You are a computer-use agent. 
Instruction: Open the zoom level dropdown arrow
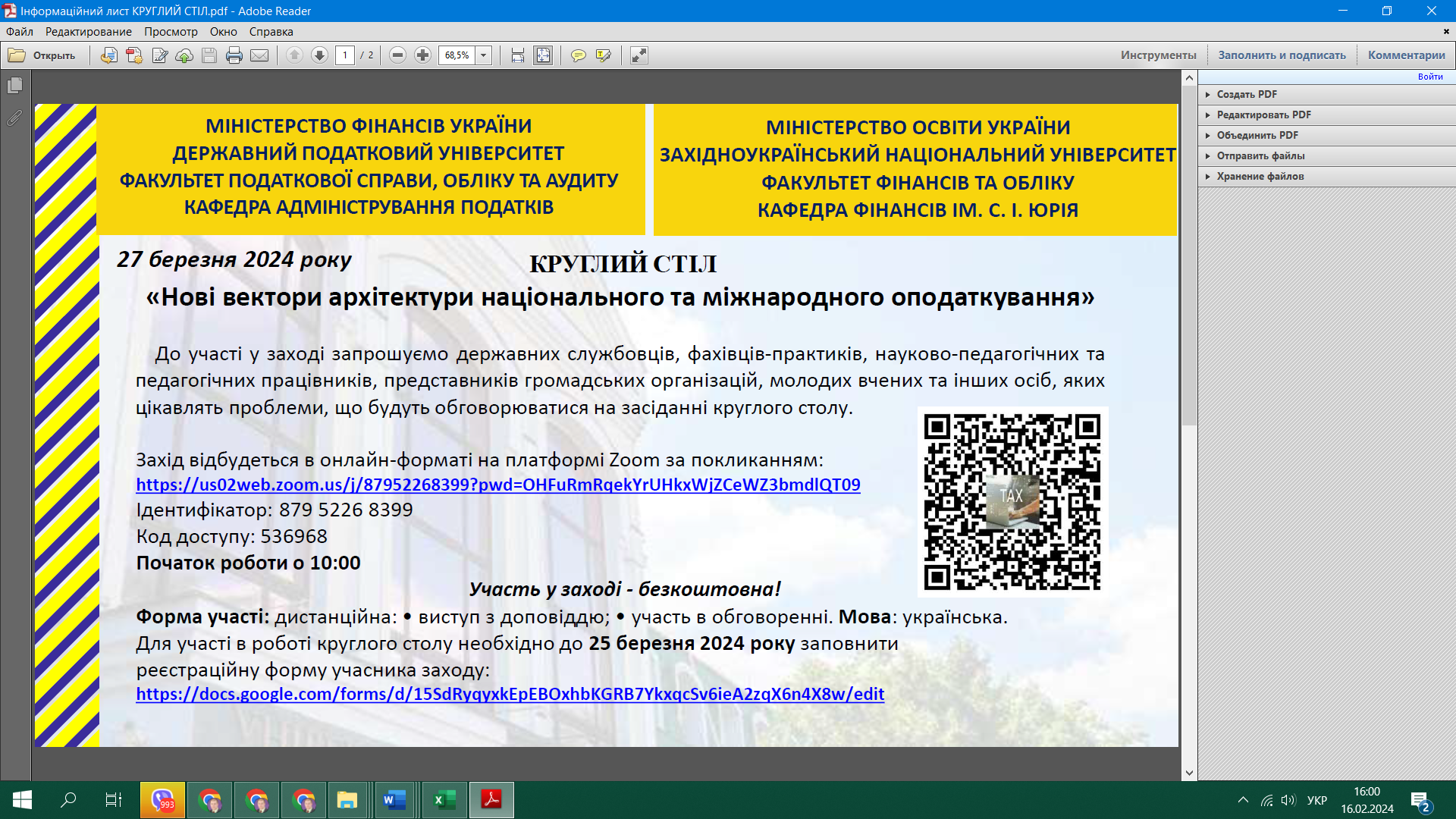point(484,55)
